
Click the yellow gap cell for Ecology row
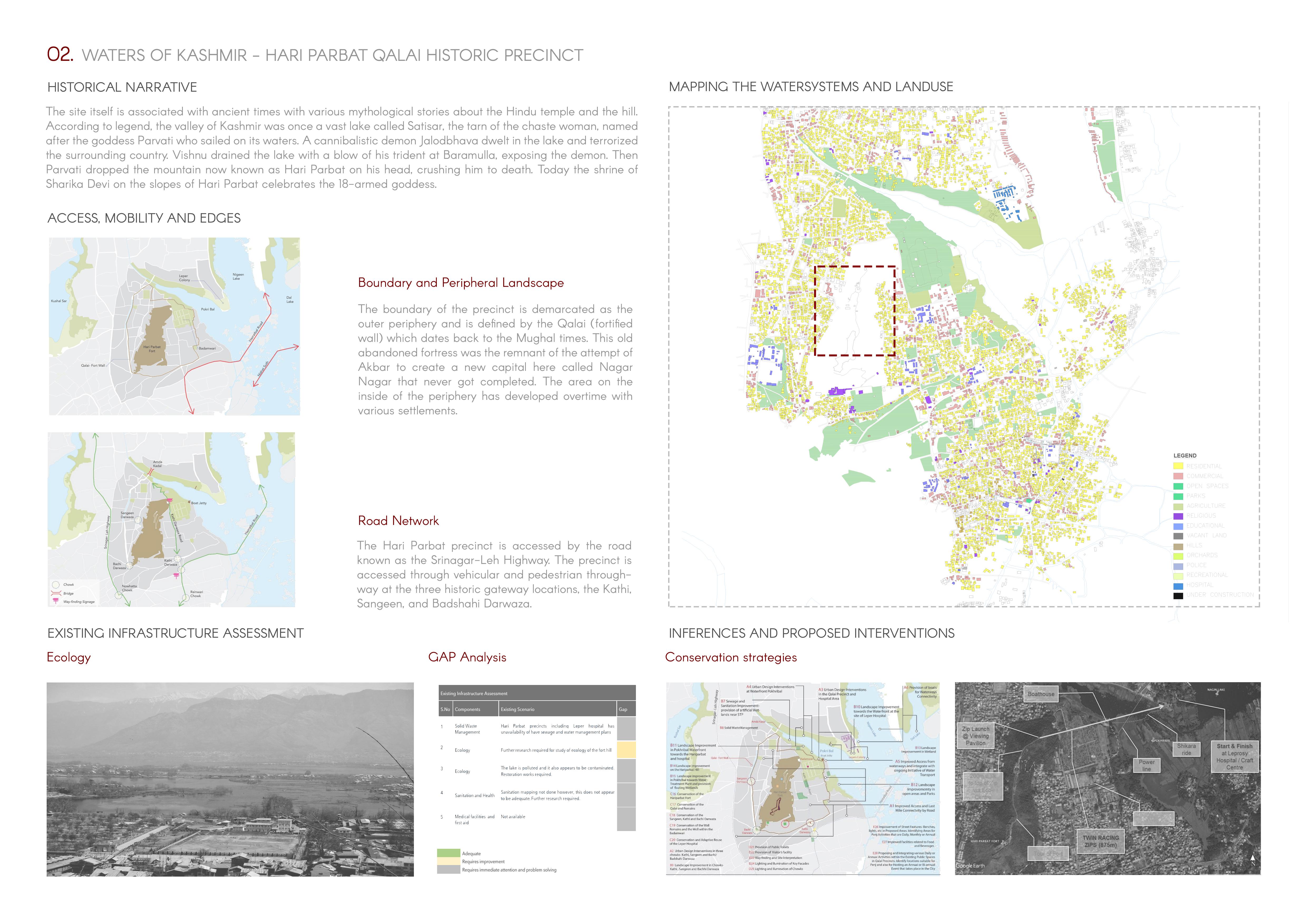coord(626,749)
